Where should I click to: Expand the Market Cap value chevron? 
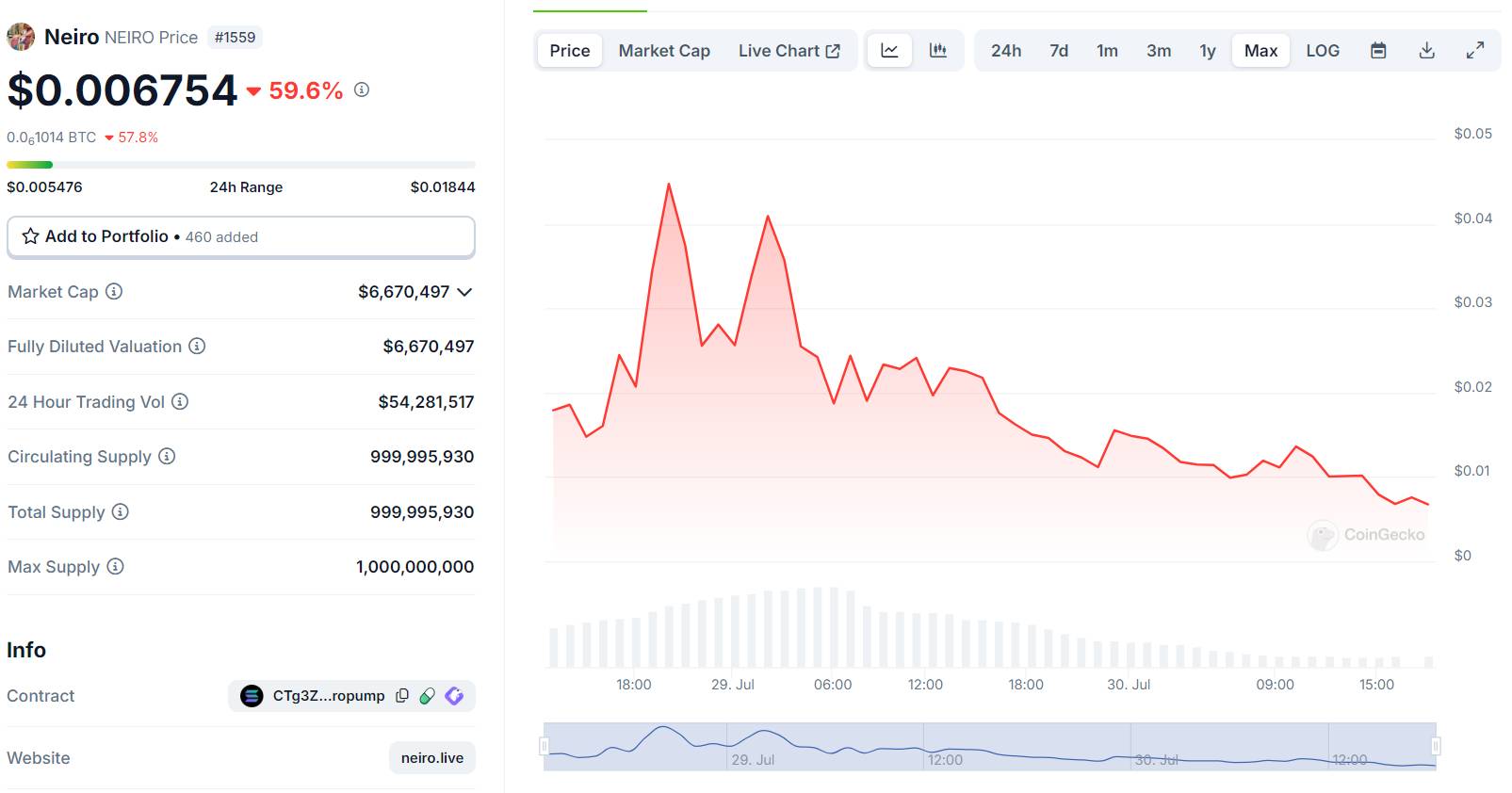(x=464, y=292)
